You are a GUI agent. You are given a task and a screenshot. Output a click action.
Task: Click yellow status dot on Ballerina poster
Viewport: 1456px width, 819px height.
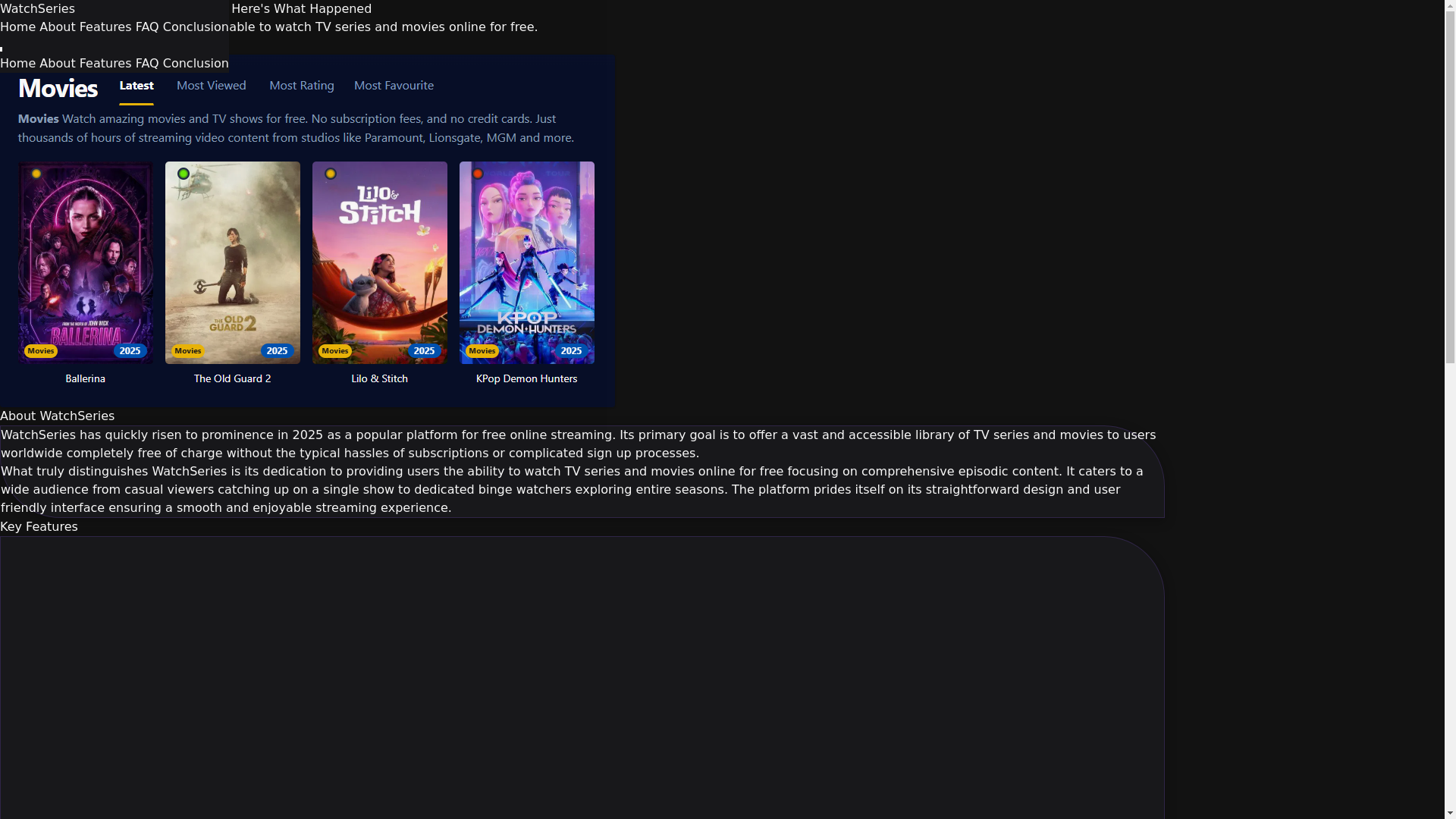[x=36, y=174]
